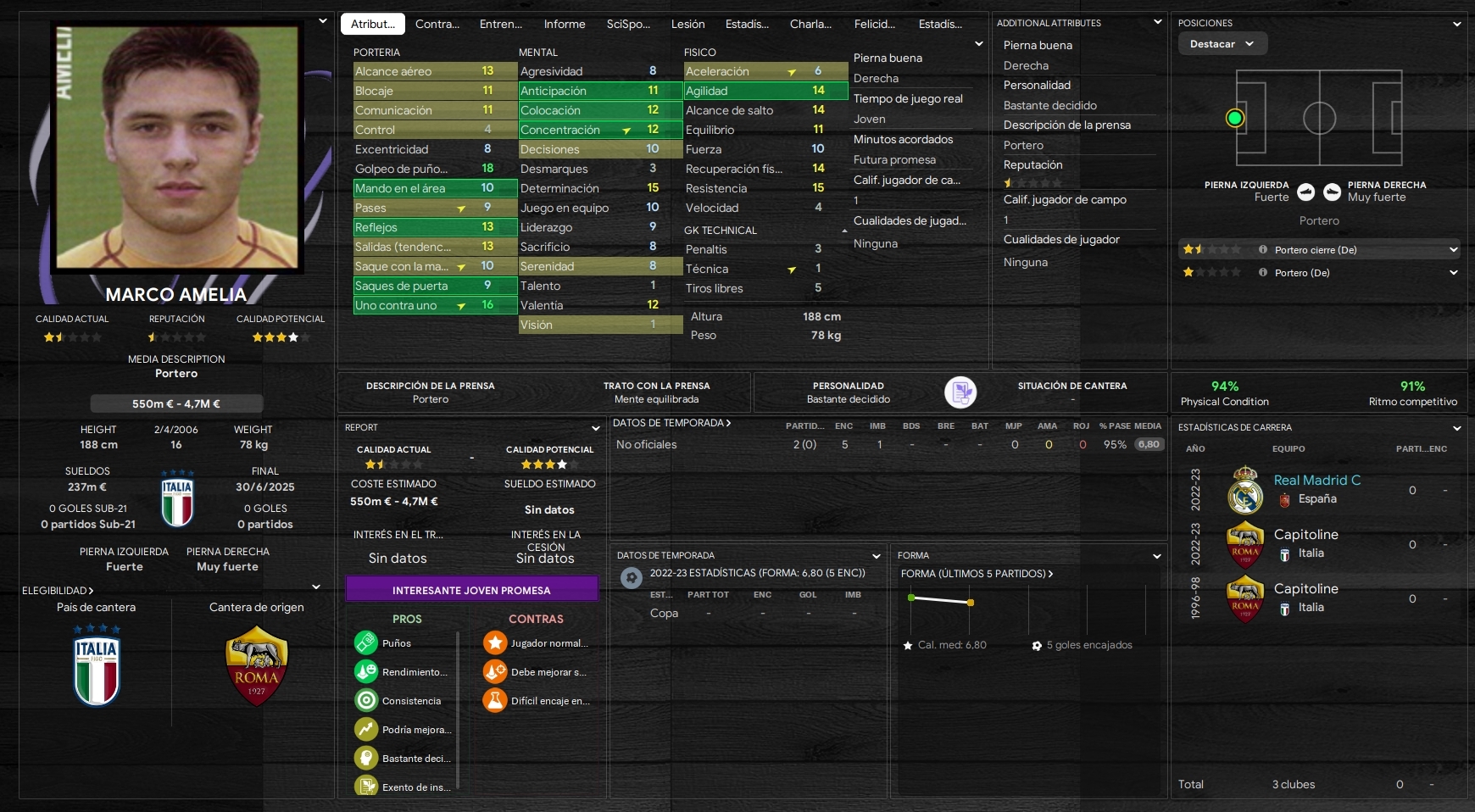Open the Elegibilidad section link

[58, 591]
